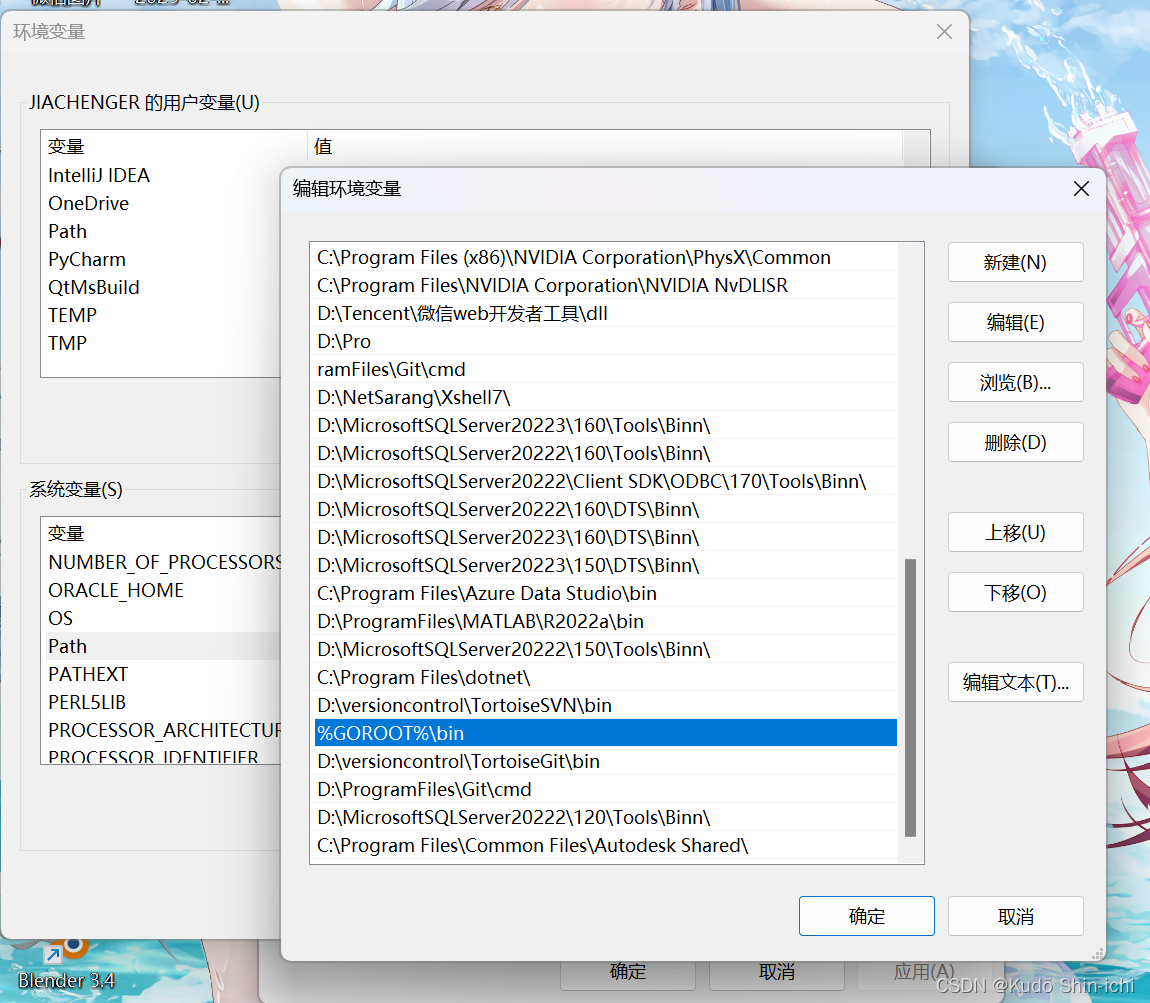Close the 环境变量 window
This screenshot has width=1150, height=1003.
(944, 32)
